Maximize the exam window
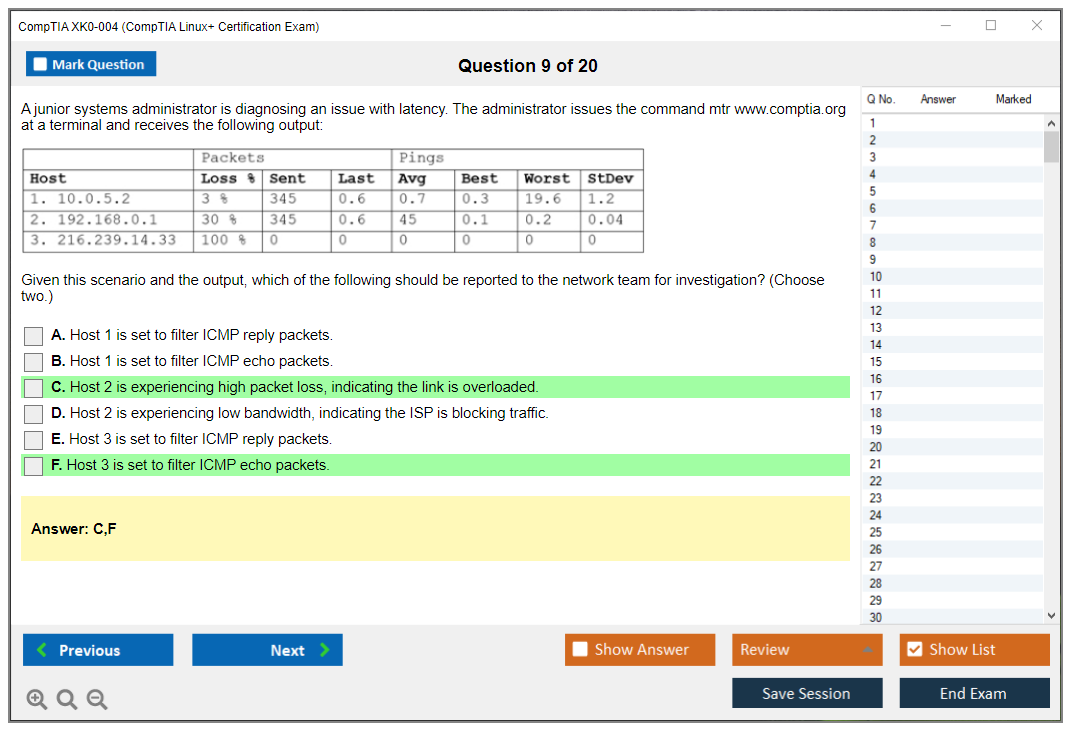Screen dimensions: 1075x735 coord(991,26)
